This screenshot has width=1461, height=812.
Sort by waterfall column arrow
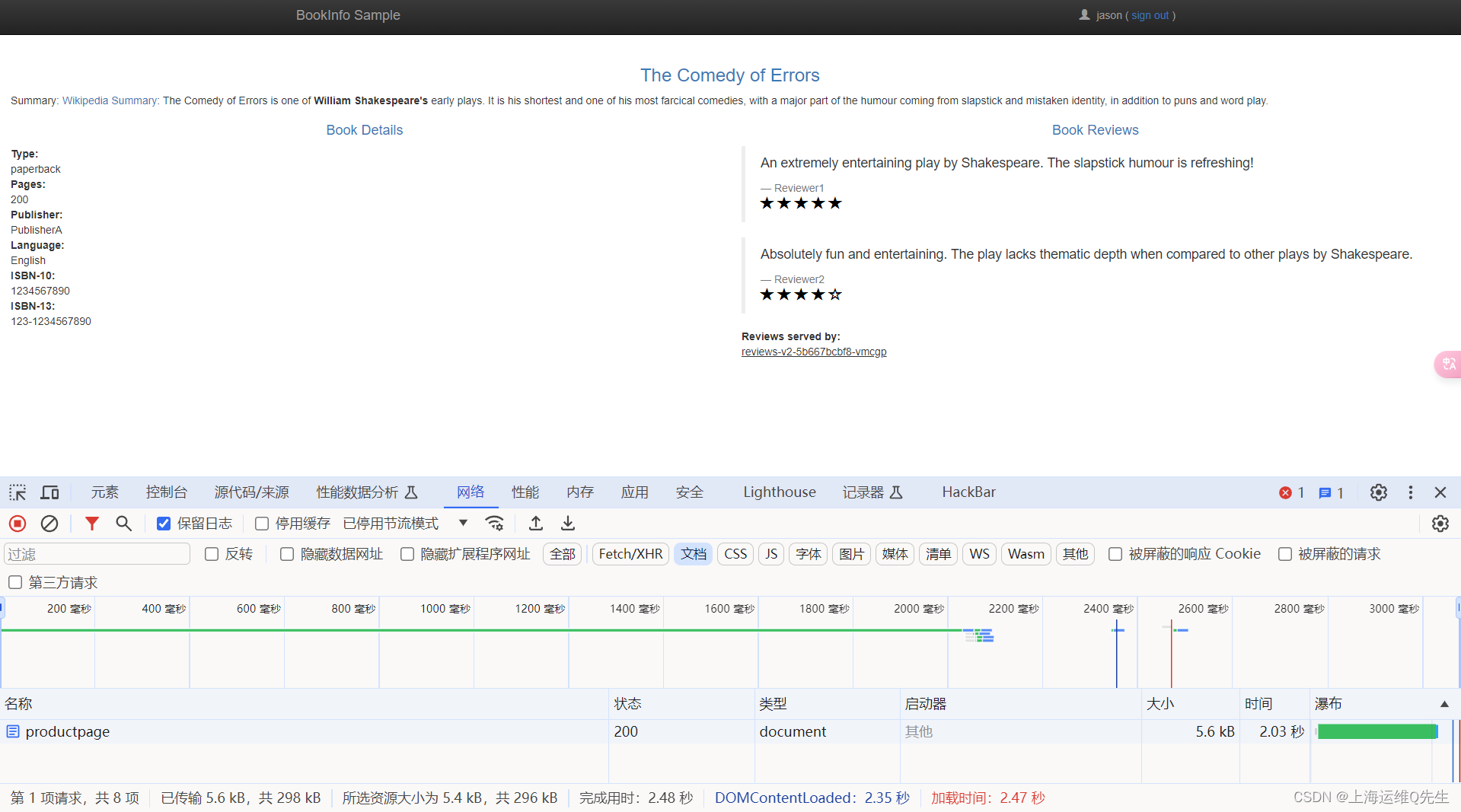pos(1444,704)
